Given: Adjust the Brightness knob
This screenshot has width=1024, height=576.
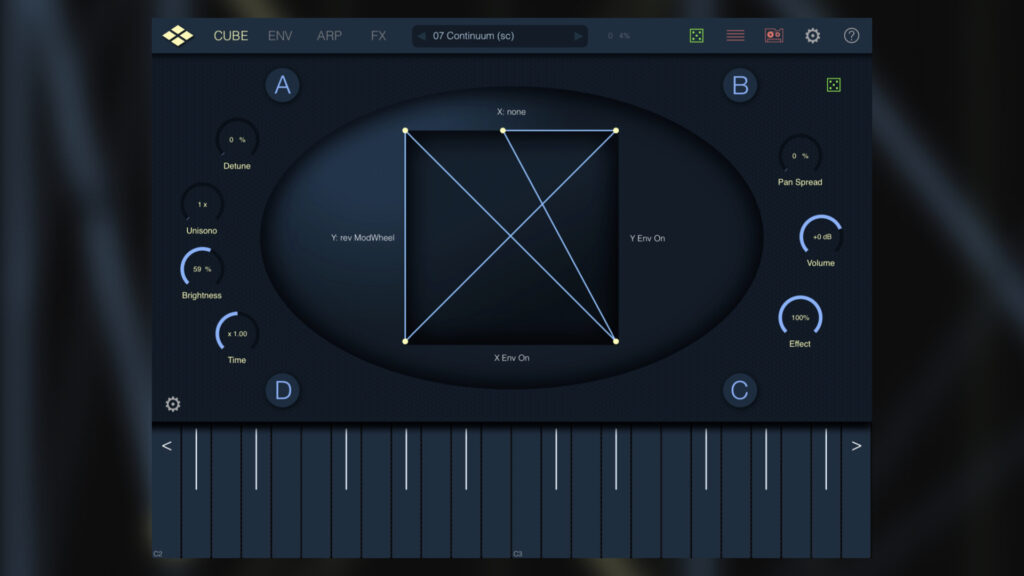Looking at the screenshot, I should click(201, 268).
